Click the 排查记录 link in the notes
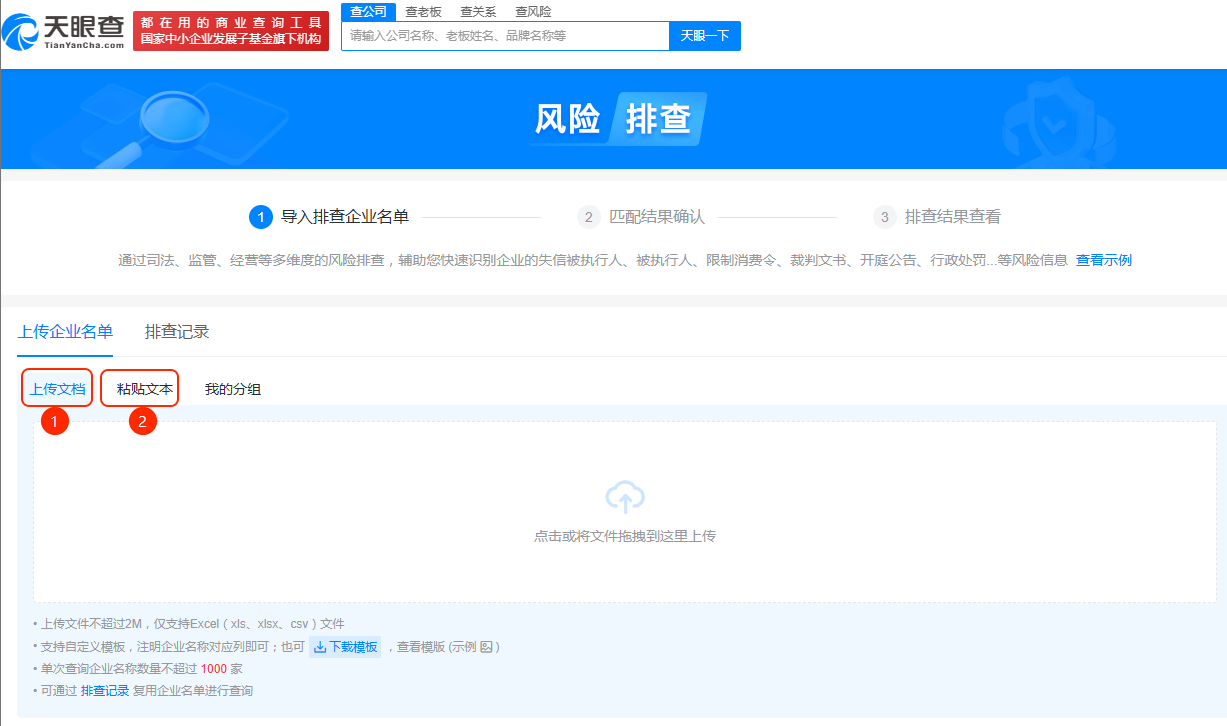 [104, 689]
